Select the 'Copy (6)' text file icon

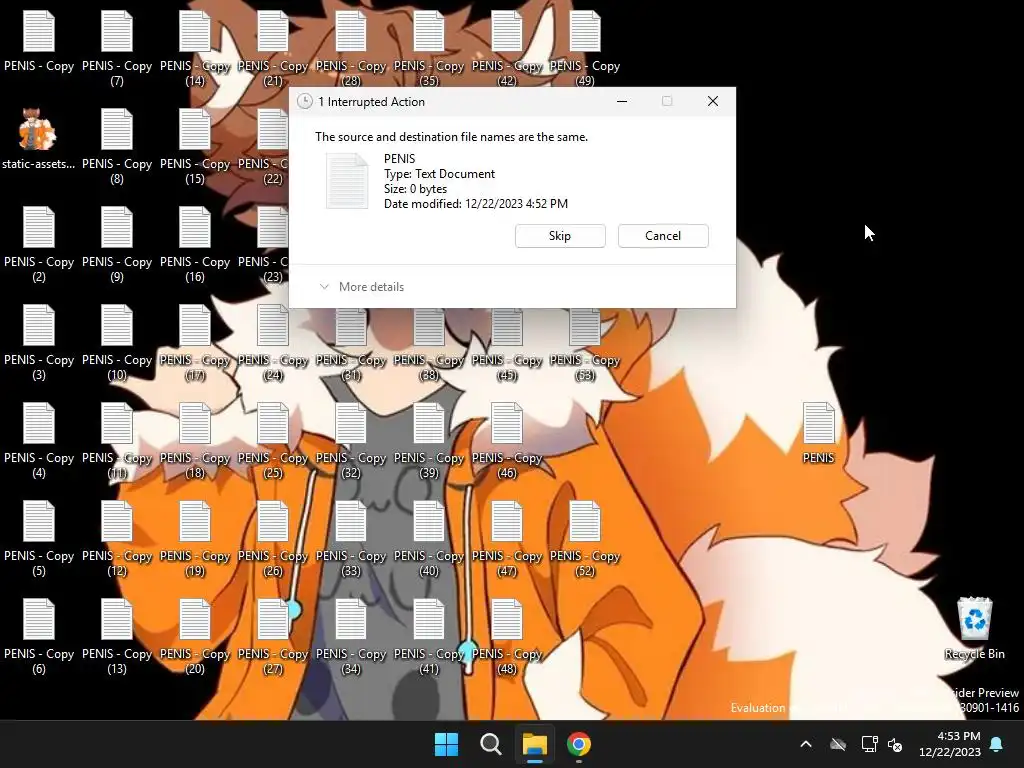(x=39, y=619)
